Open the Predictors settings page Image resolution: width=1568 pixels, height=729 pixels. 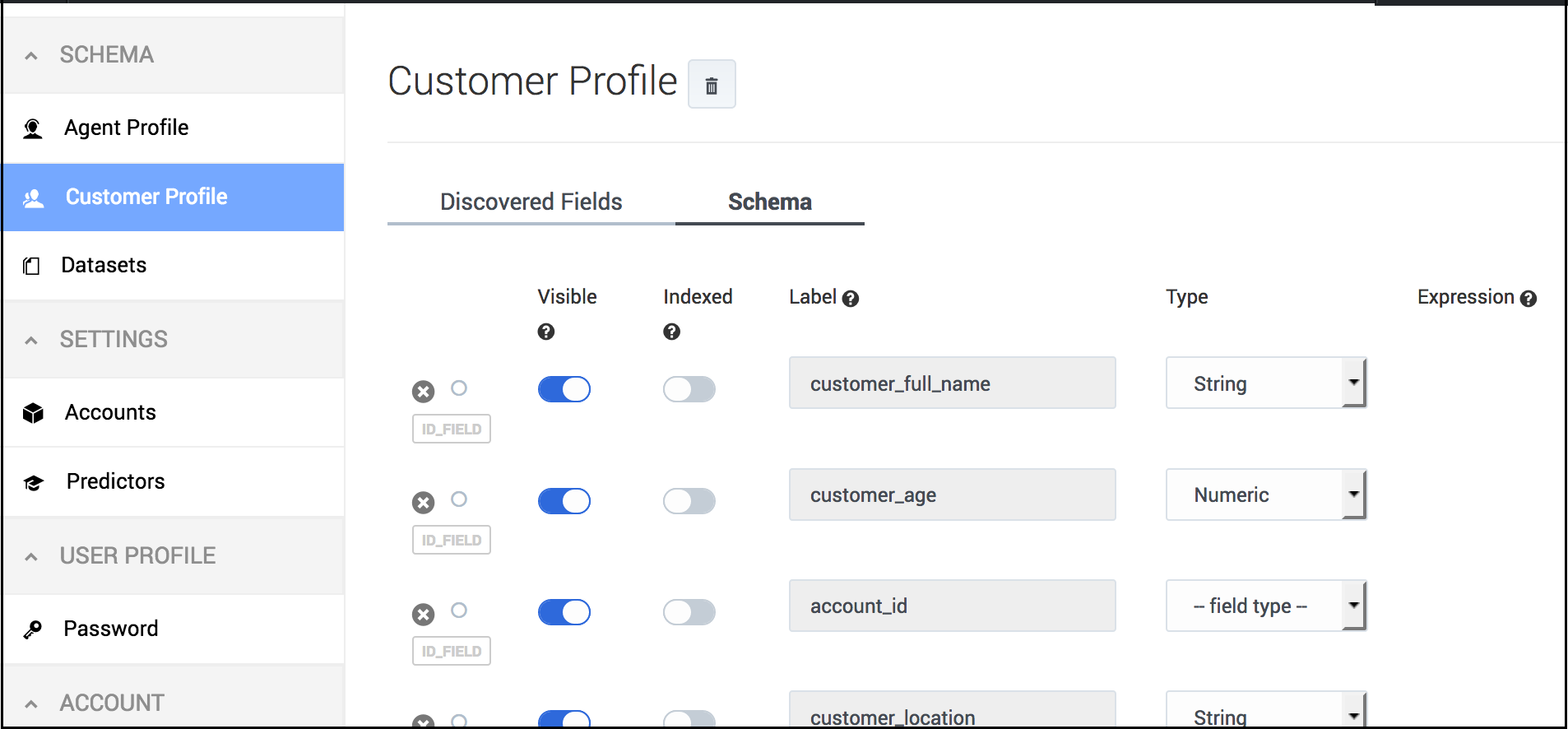[x=115, y=481]
